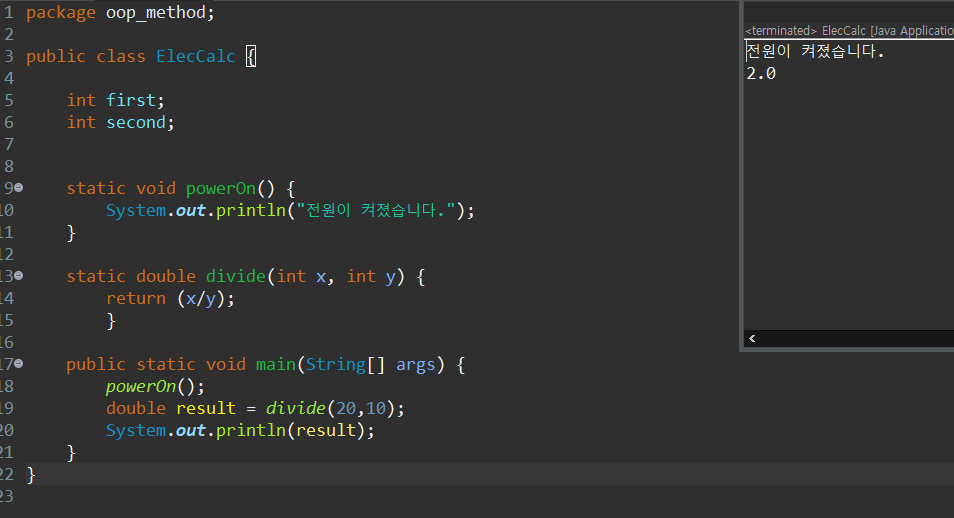Click the package name oop_method
Screen dimensions: 954x518
156,13
